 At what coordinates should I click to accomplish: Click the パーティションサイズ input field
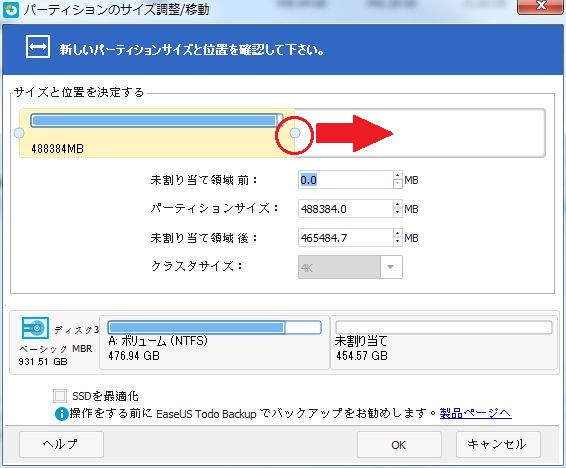[346, 209]
